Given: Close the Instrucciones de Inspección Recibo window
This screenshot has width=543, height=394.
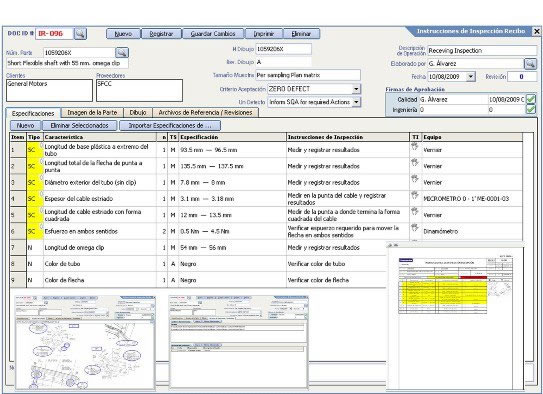Looking at the screenshot, I should point(536,32).
